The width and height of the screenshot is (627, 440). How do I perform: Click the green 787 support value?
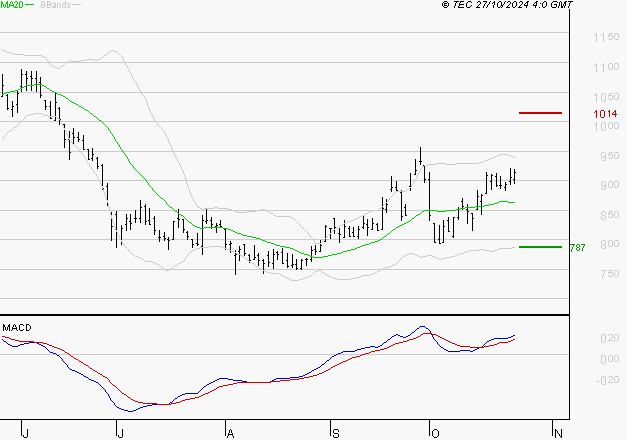tap(577, 248)
